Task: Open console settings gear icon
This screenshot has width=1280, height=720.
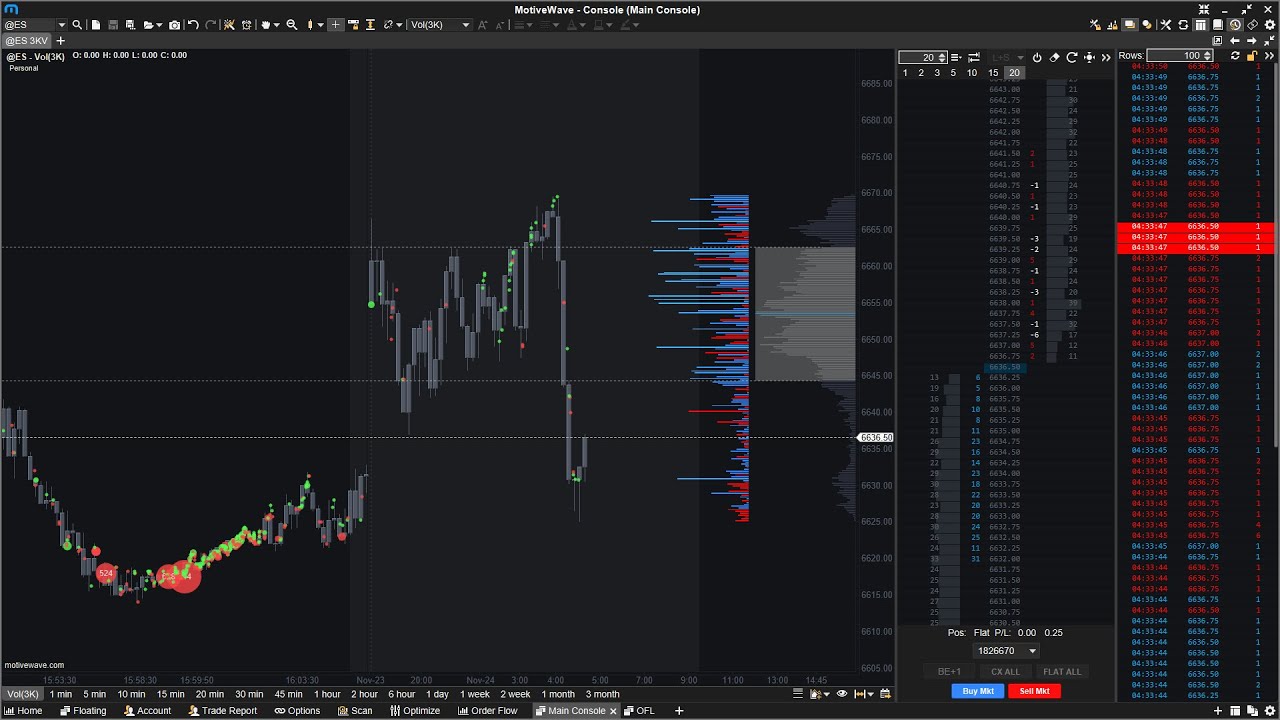Action: (1269, 25)
